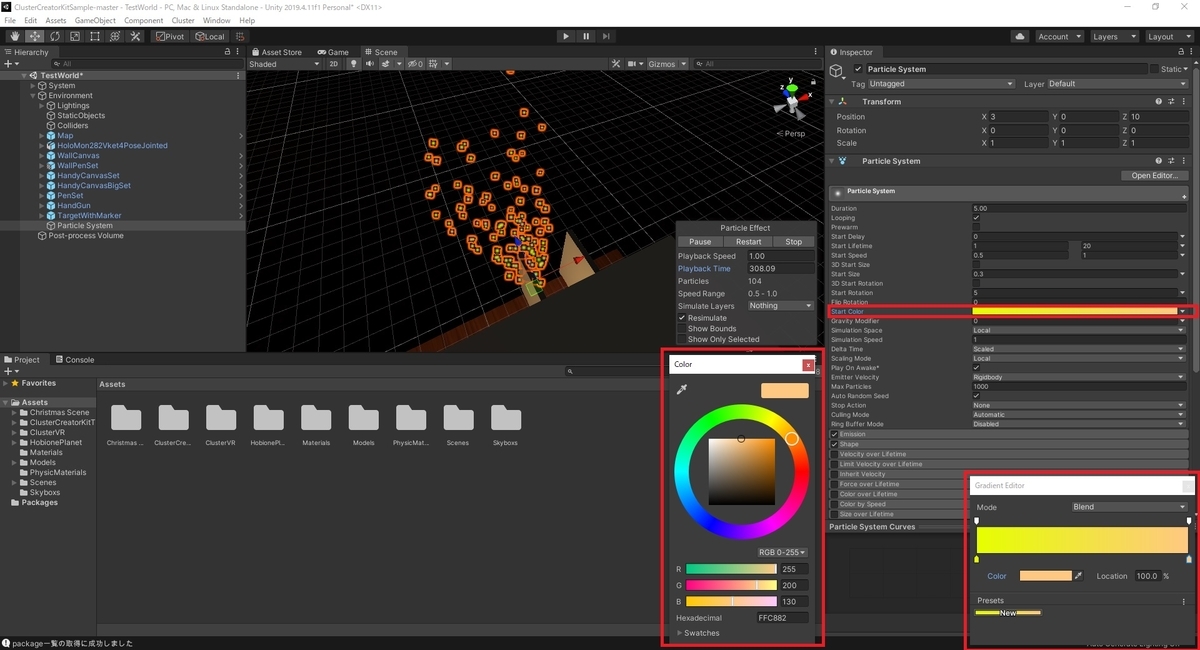Image resolution: width=1200 pixels, height=650 pixels.
Task: Select the Scale tool
Action: (74, 37)
